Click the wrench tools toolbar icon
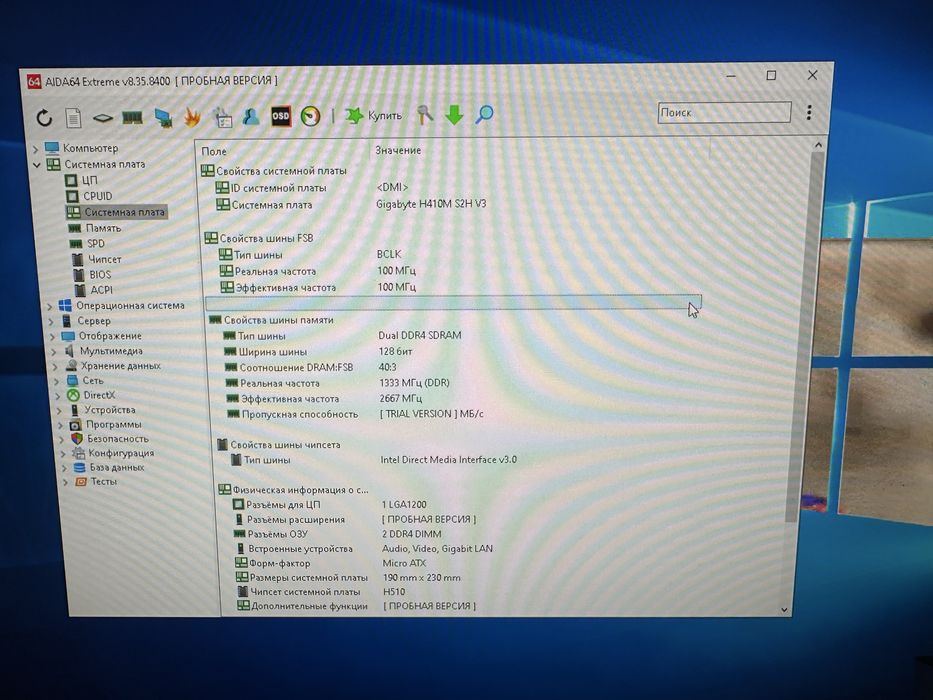 click(424, 114)
